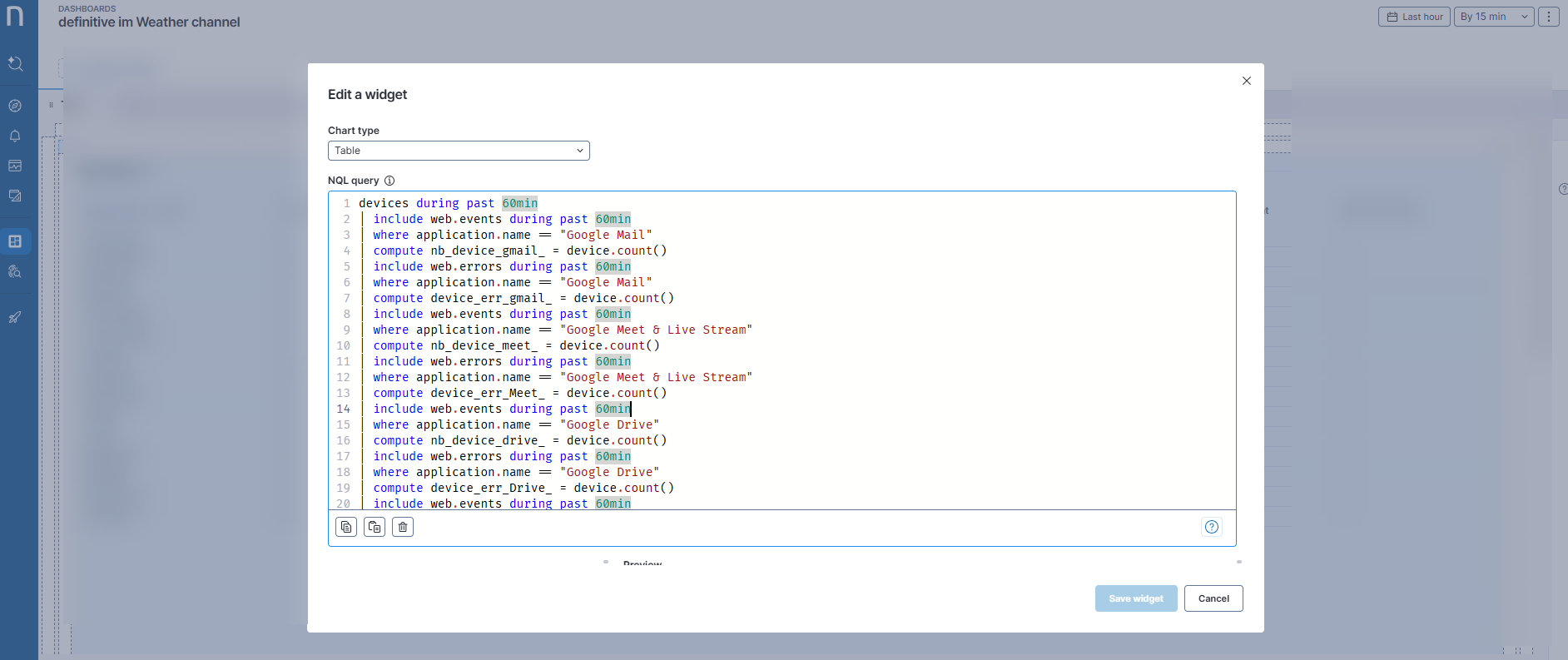
Task: Click line 4 compute nb_device_gmail_ statement
Action: (520, 251)
